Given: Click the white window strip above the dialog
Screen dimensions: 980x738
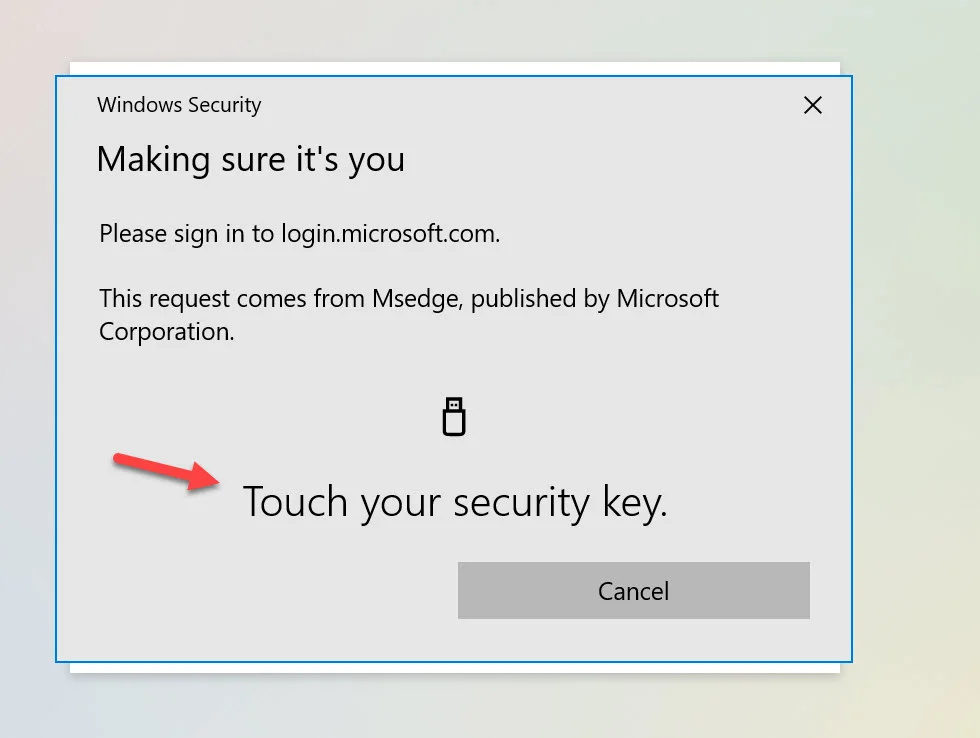Looking at the screenshot, I should pyautogui.click(x=455, y=68).
